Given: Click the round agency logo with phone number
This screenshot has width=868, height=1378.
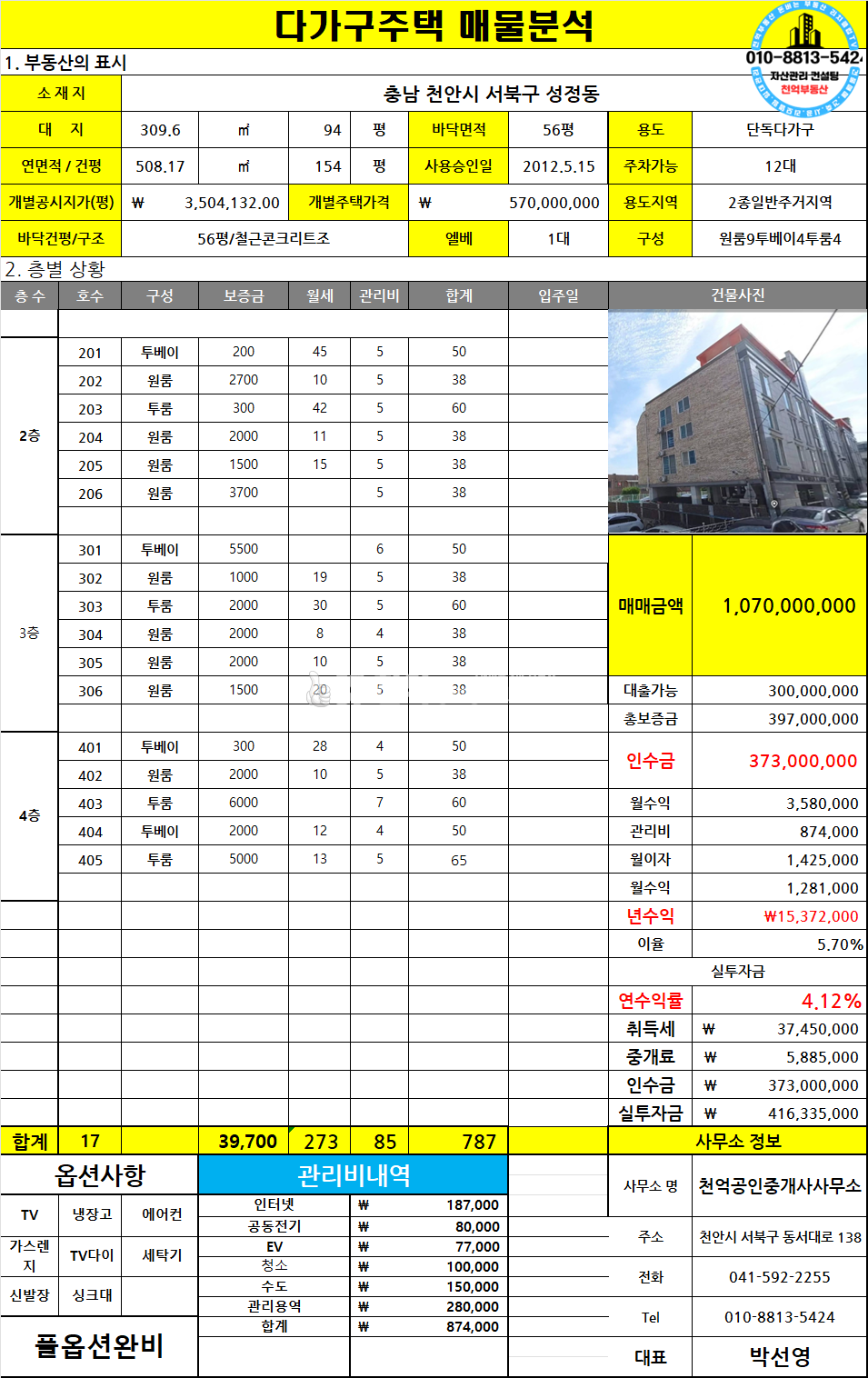Looking at the screenshot, I should (x=805, y=59).
